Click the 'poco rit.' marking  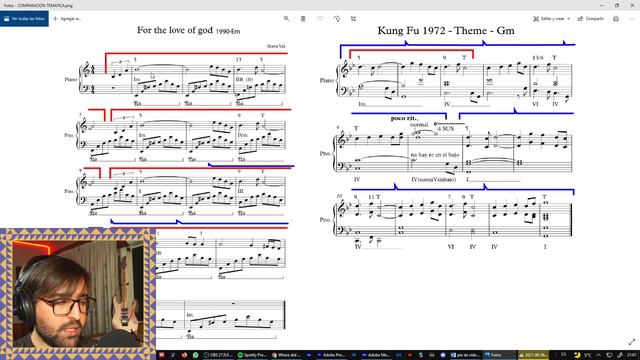click(x=404, y=118)
